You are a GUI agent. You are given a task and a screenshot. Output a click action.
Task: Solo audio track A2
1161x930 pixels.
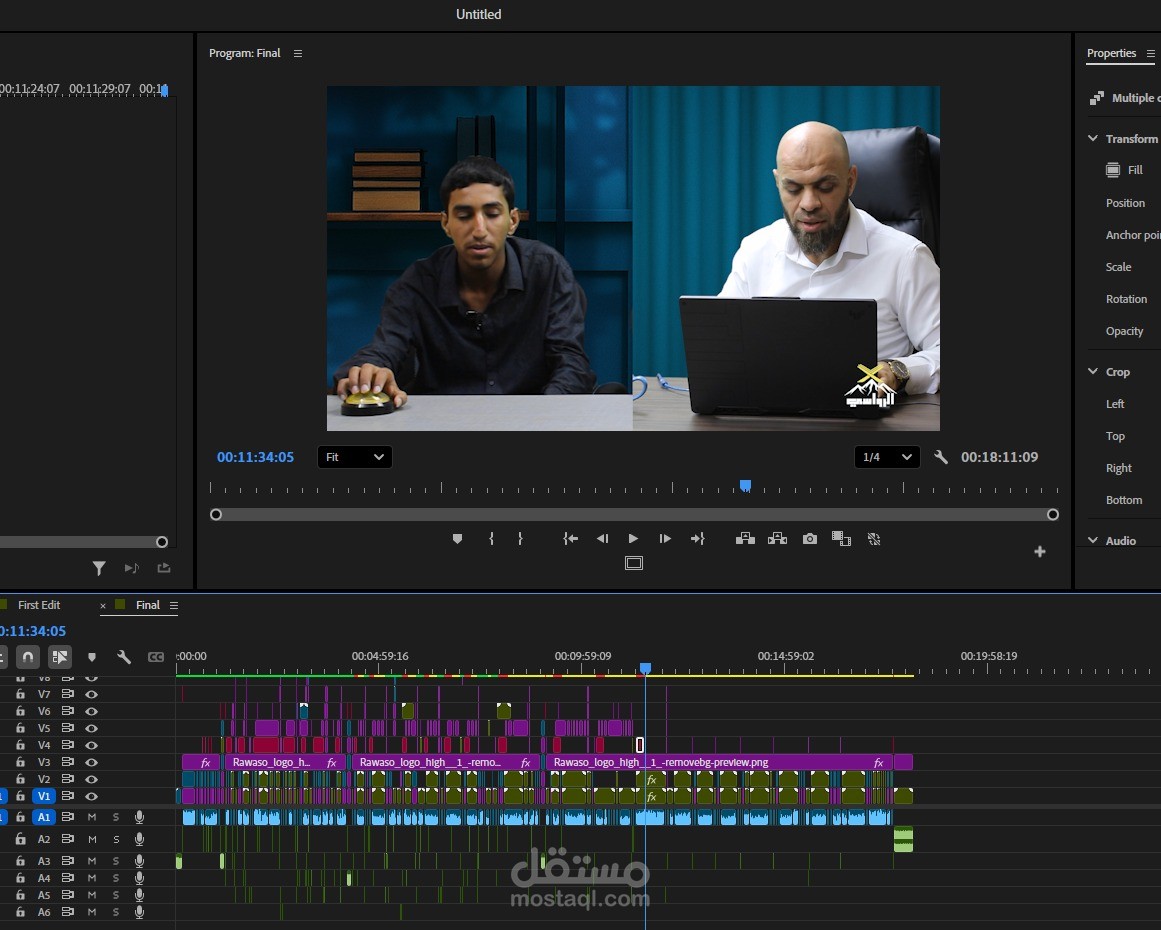(x=116, y=840)
